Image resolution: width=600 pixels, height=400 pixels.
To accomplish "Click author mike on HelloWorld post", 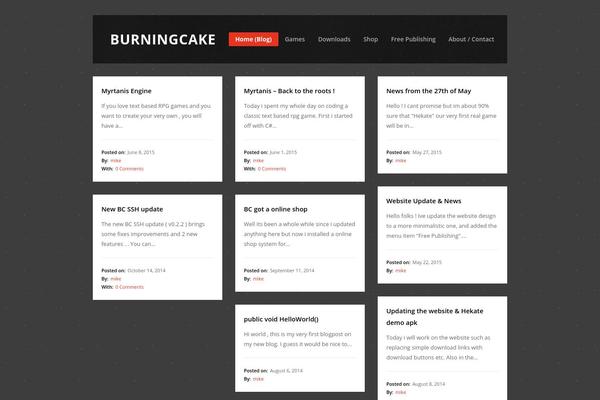I will click(258, 379).
